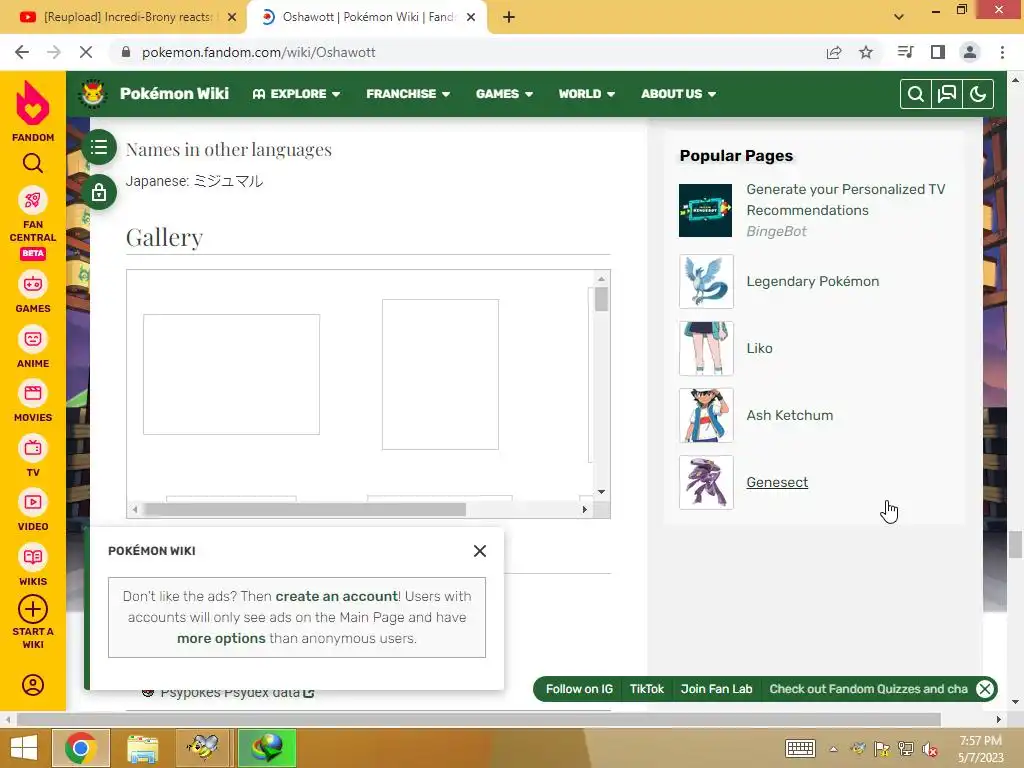Image resolution: width=1024 pixels, height=768 pixels.
Task: Expand the Explore menu
Action: [296, 94]
